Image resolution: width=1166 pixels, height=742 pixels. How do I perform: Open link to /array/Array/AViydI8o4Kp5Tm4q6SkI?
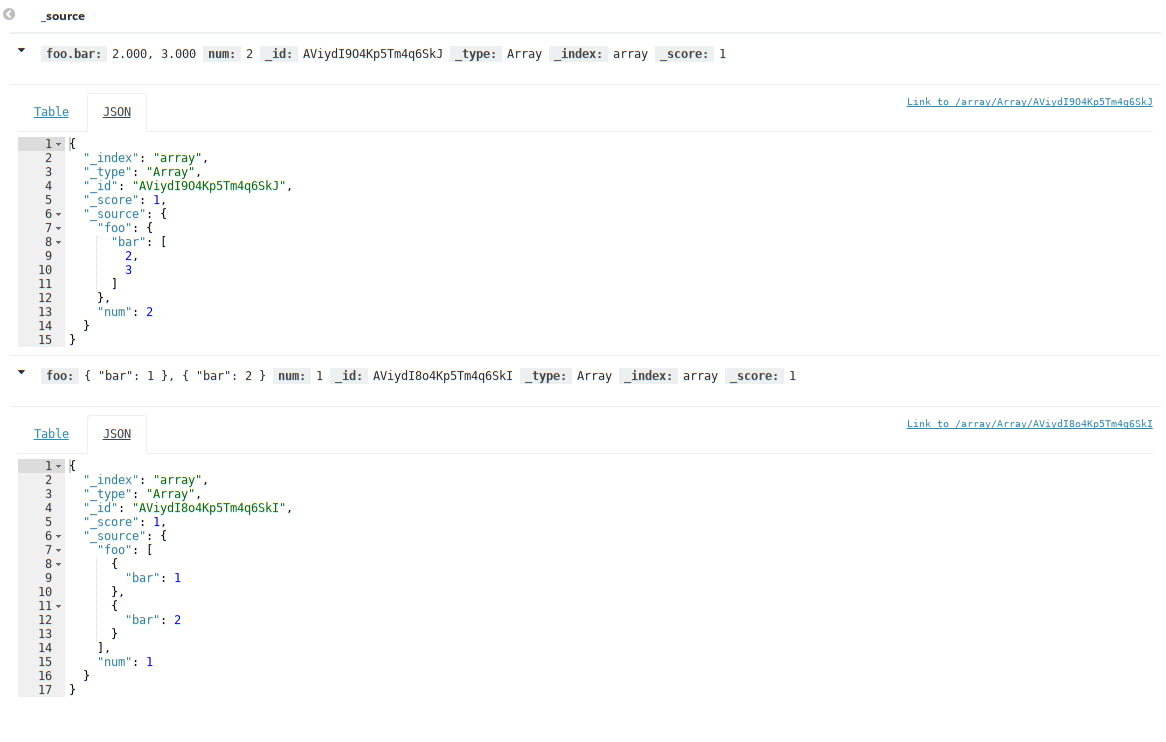[1029, 424]
